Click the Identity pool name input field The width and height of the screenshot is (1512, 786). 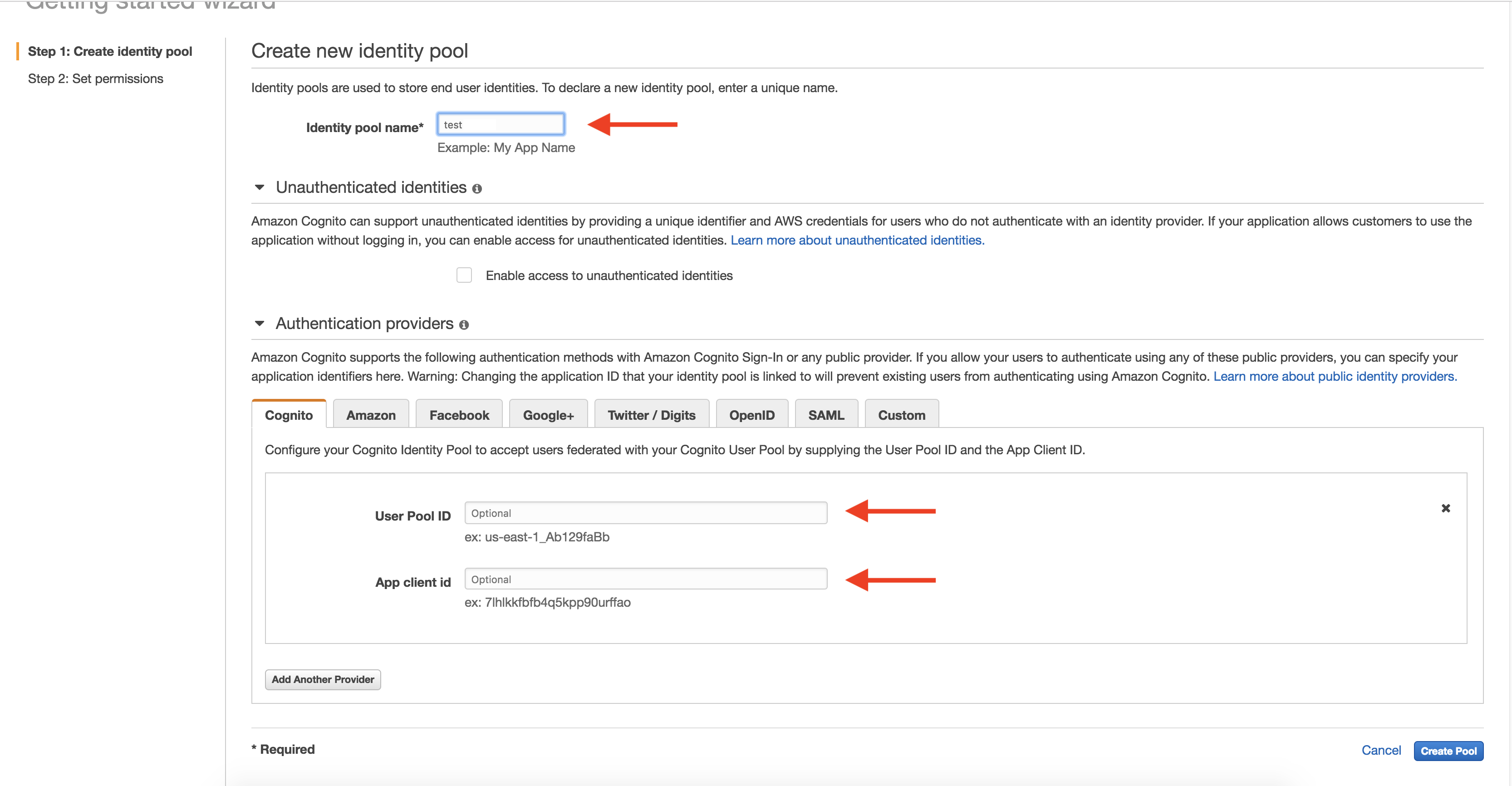(x=501, y=124)
